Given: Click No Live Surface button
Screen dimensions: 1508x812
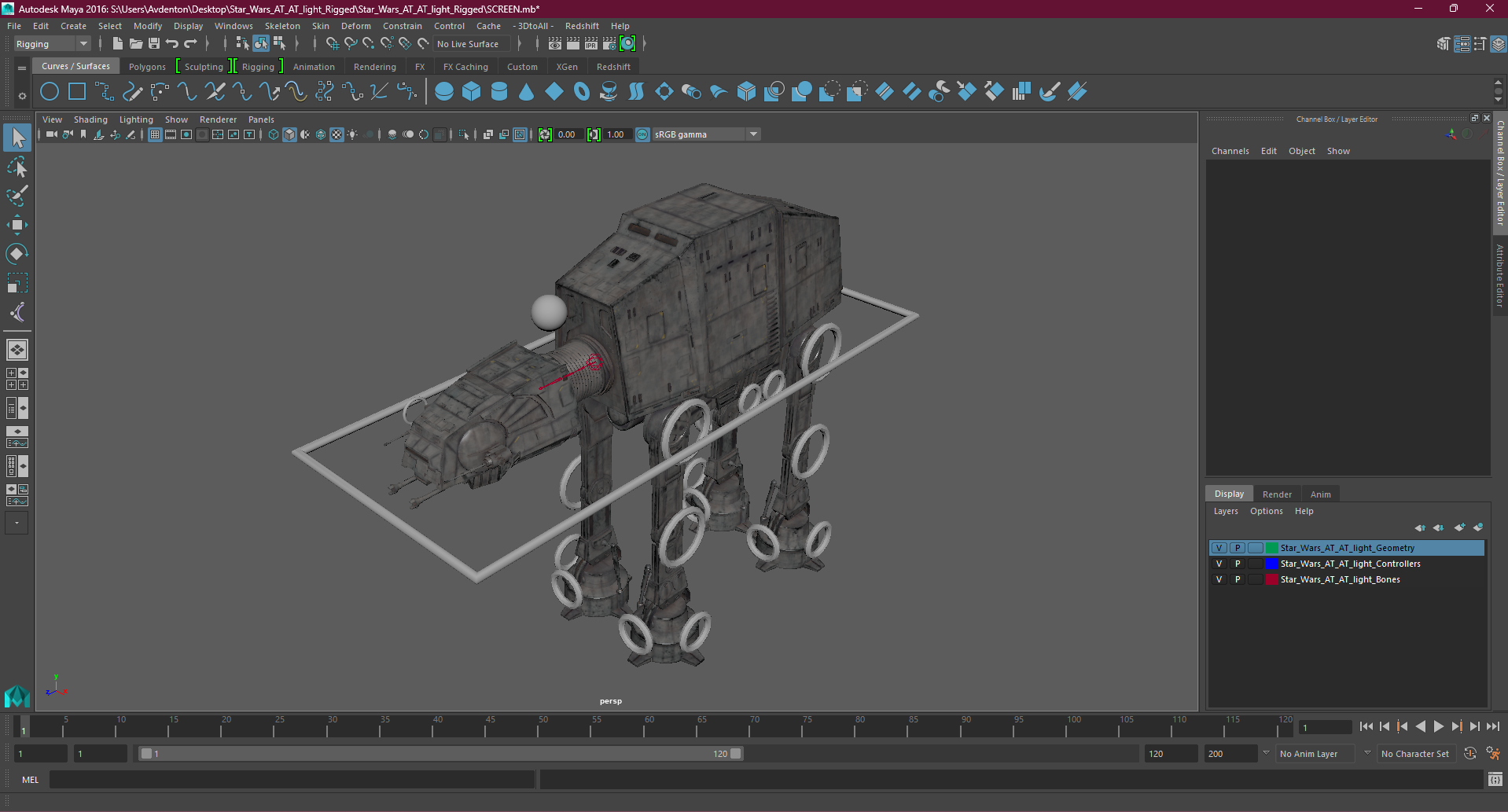Looking at the screenshot, I should [x=473, y=44].
